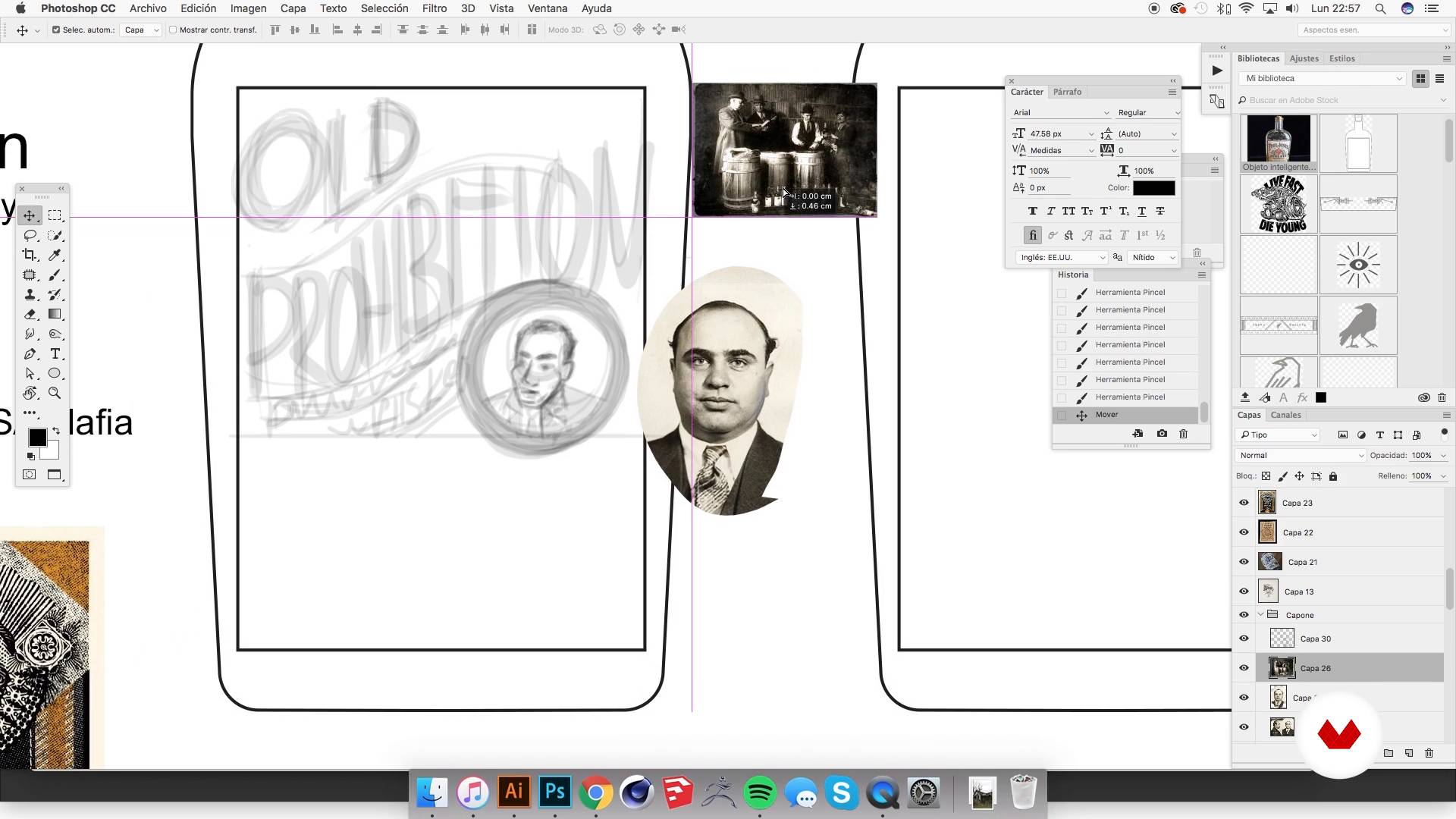
Task: Open the Filtro menu
Action: (x=435, y=8)
